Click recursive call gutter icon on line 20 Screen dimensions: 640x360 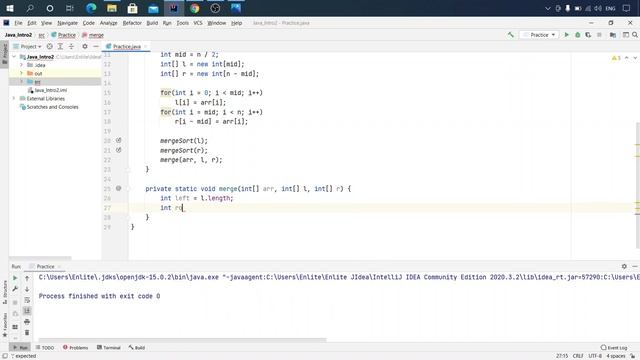click(118, 140)
